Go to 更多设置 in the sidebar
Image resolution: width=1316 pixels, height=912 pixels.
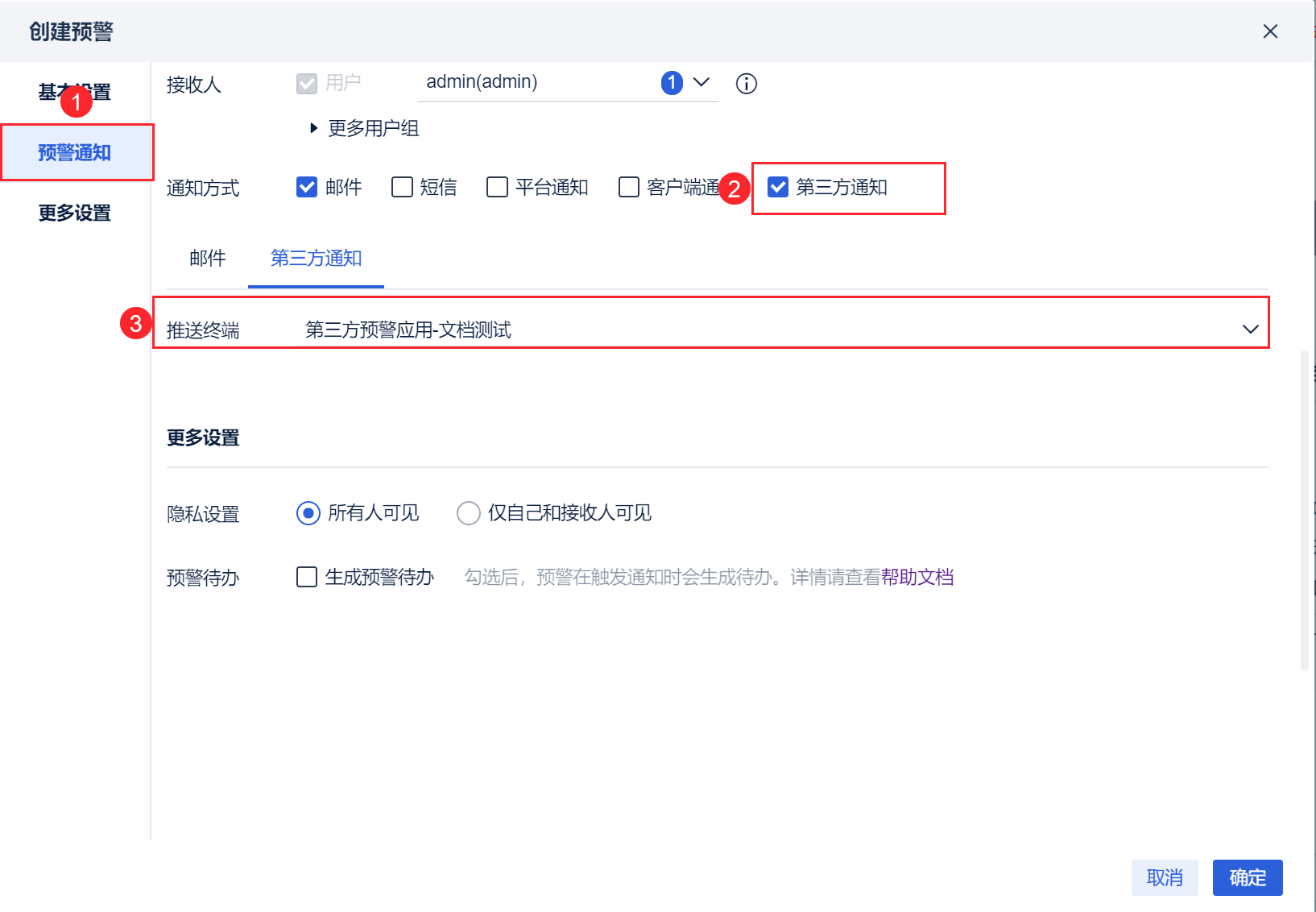tap(75, 213)
